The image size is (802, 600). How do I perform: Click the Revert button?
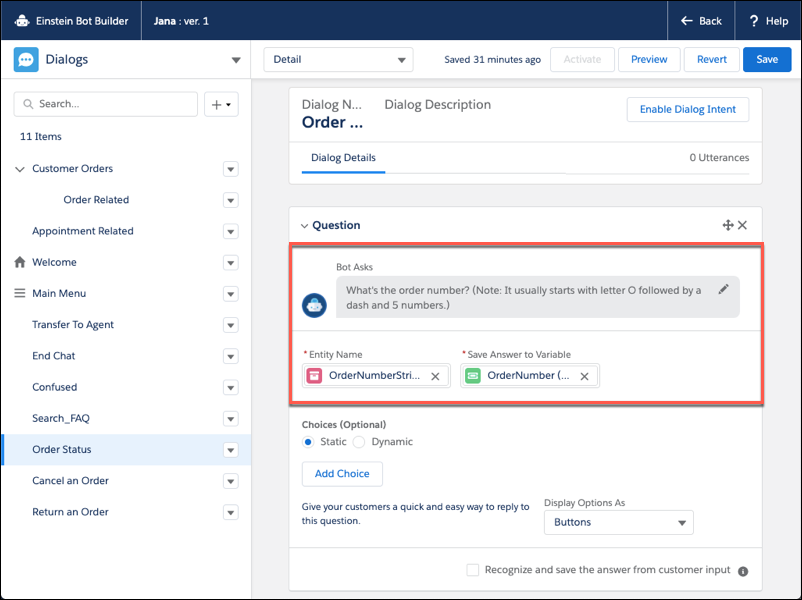[x=711, y=59]
